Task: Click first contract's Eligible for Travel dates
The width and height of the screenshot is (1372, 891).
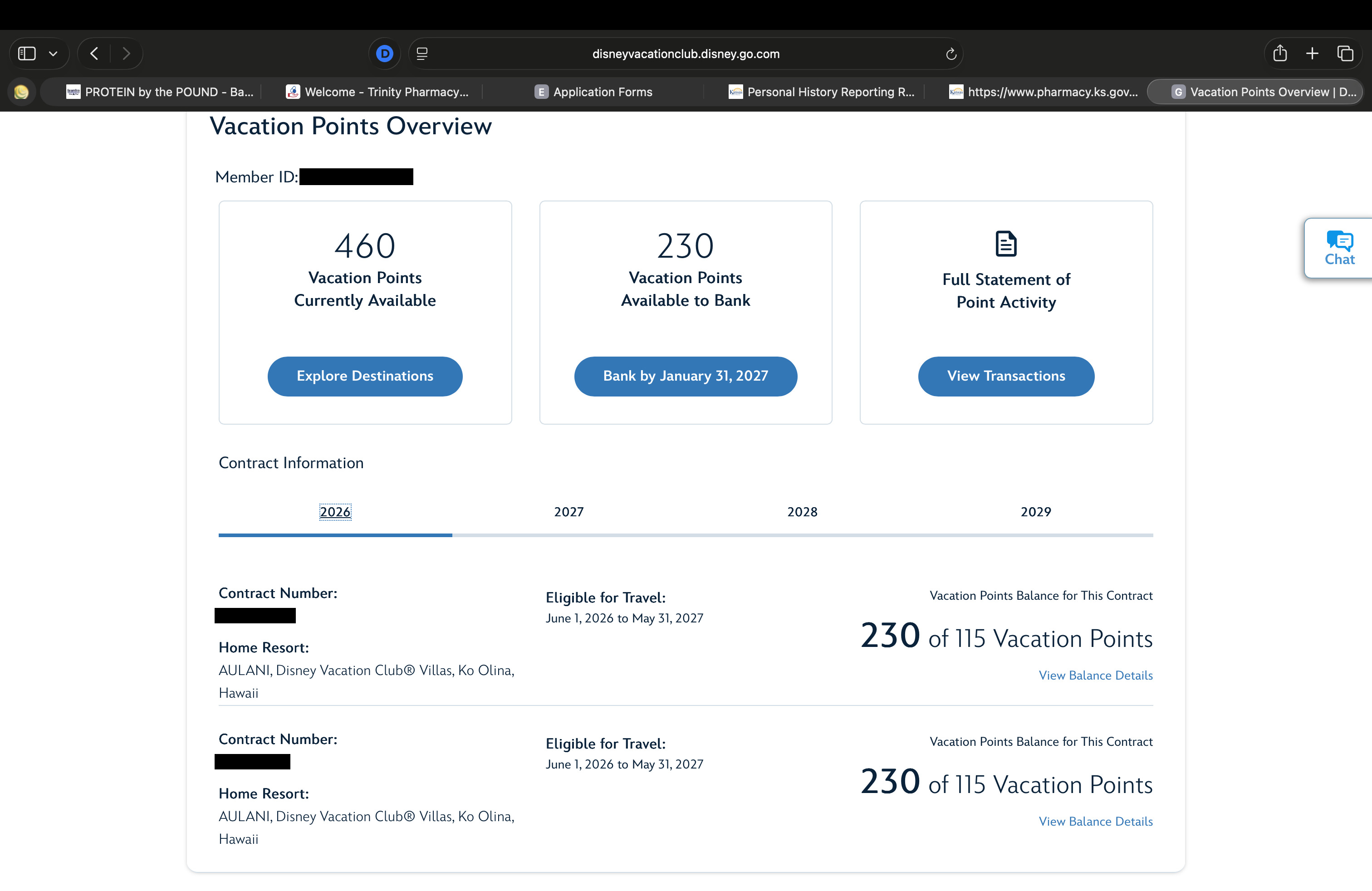Action: (624, 618)
